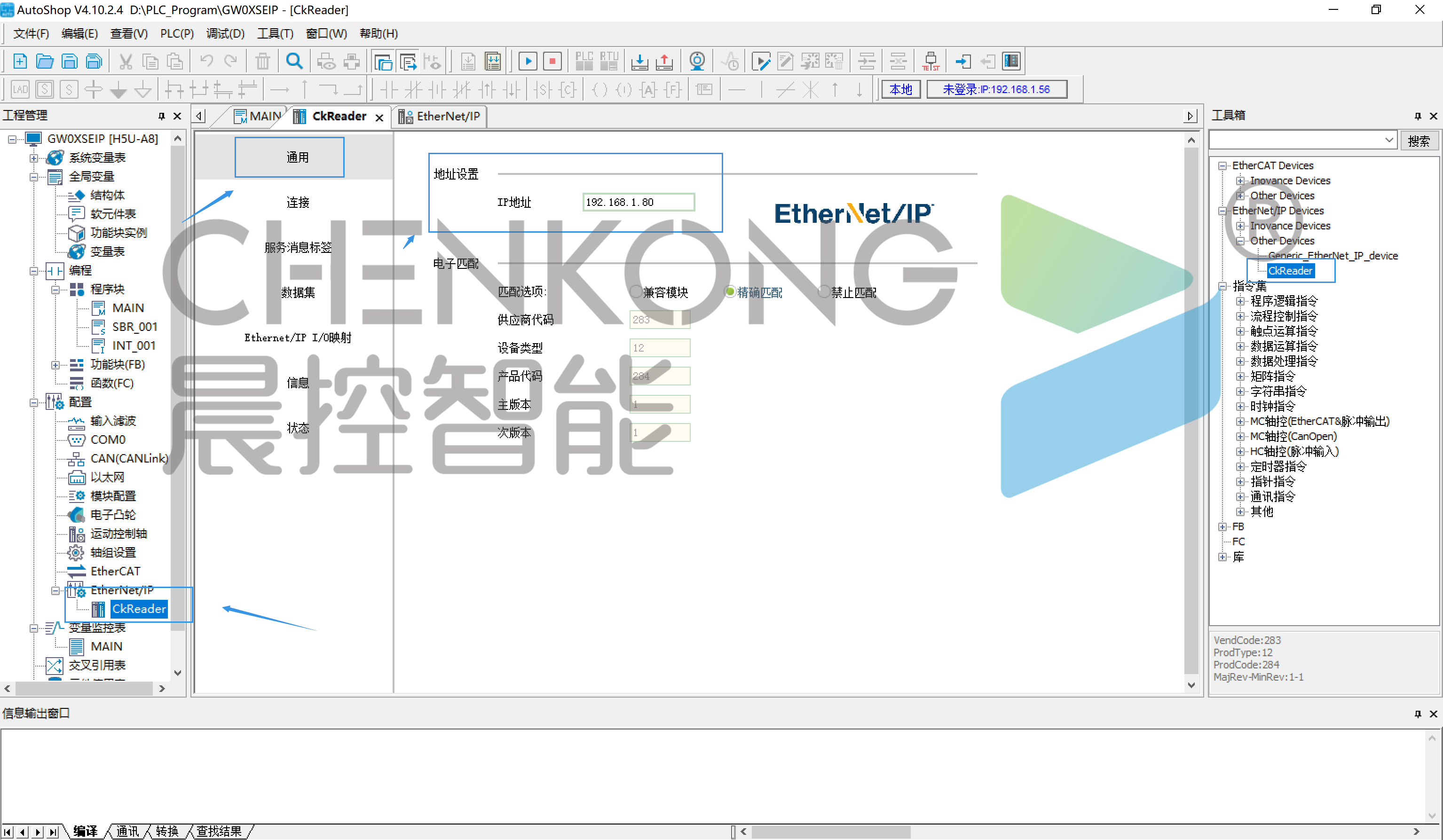The height and width of the screenshot is (840, 1443).
Task: Click the Print toolbar icon
Action: point(352,61)
